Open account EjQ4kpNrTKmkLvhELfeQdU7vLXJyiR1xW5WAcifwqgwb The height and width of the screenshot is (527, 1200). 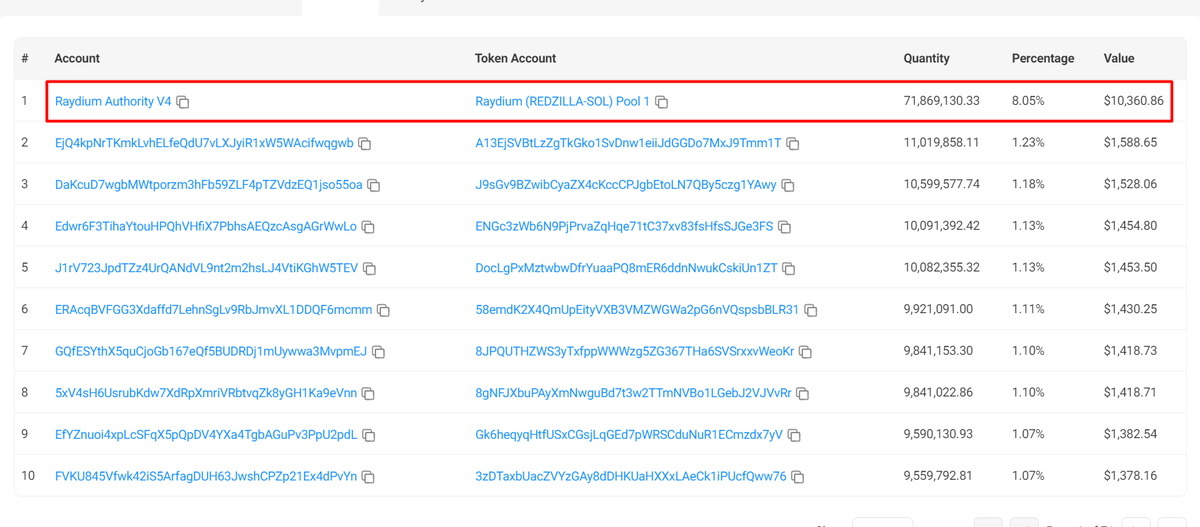pyautogui.click(x=204, y=143)
